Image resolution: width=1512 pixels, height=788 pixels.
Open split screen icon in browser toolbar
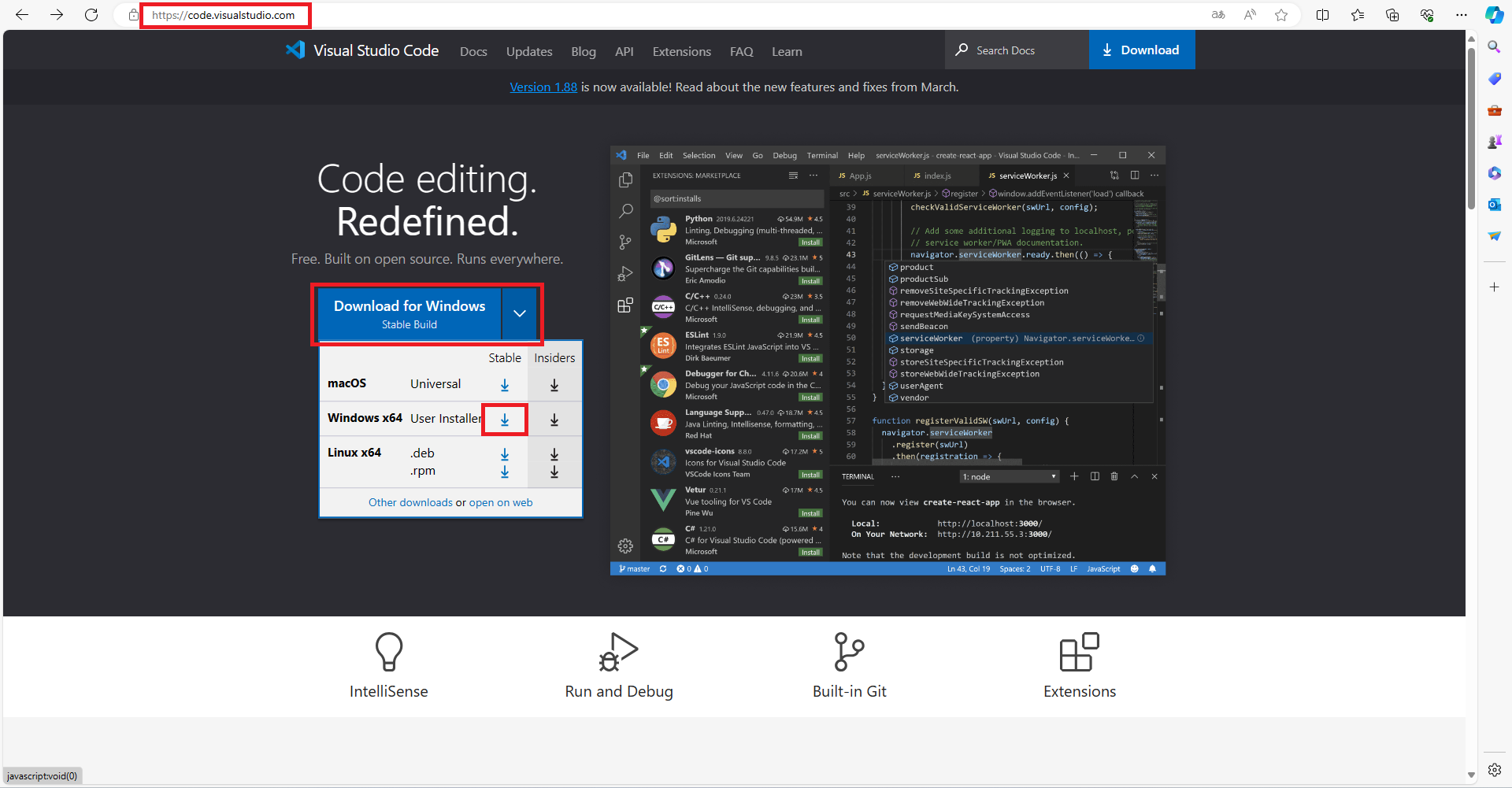[1323, 15]
